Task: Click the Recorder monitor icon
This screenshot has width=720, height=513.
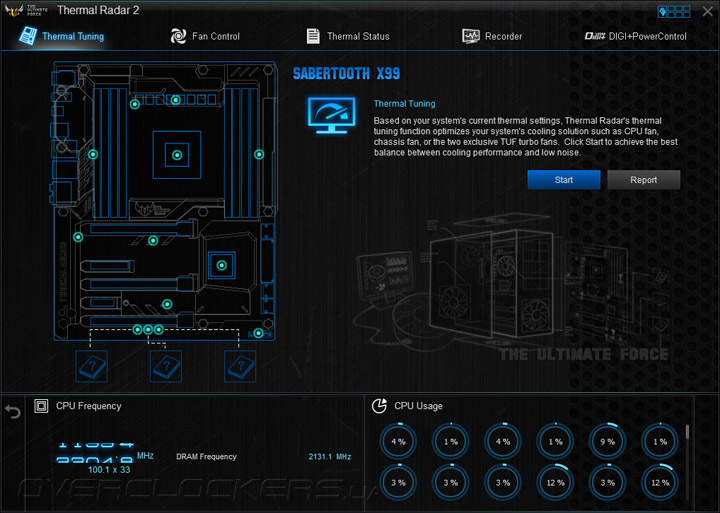Action: 471,36
